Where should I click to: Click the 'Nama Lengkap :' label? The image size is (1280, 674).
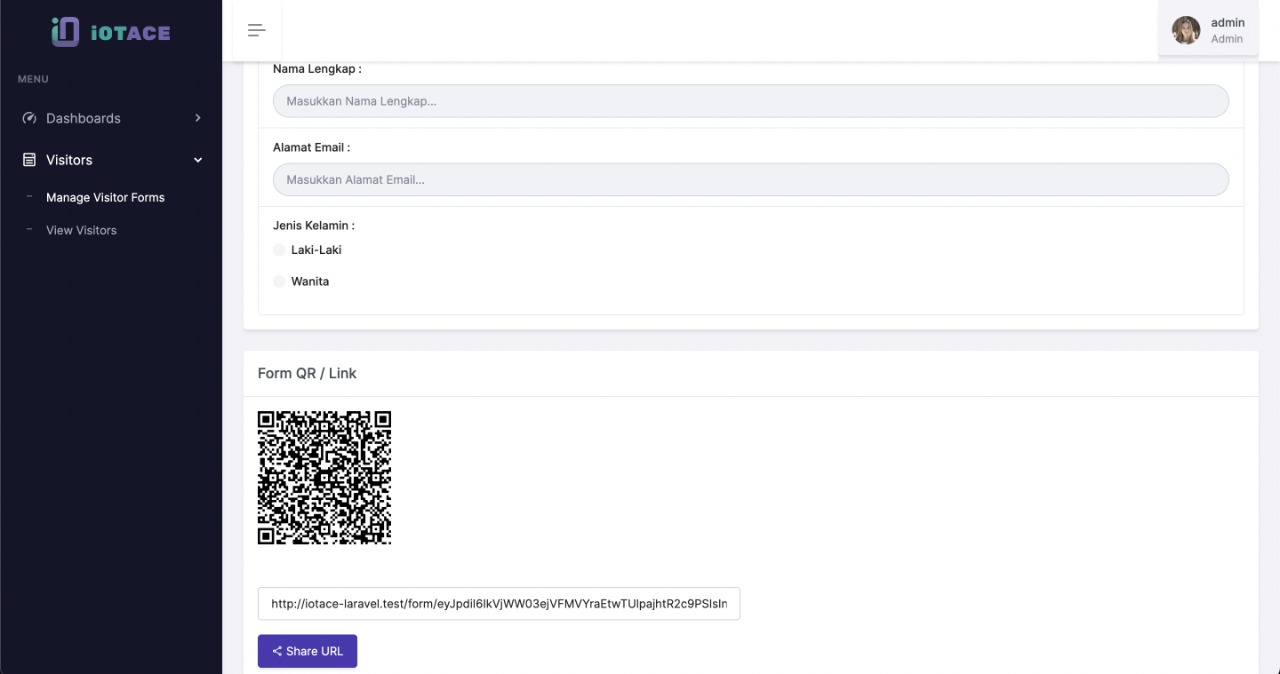click(x=317, y=69)
